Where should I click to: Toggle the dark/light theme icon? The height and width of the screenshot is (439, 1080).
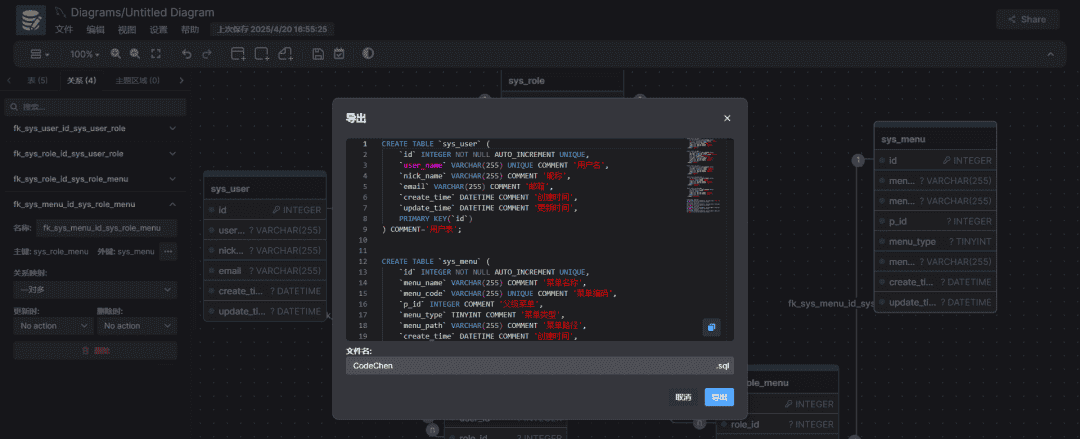pyautogui.click(x=368, y=54)
